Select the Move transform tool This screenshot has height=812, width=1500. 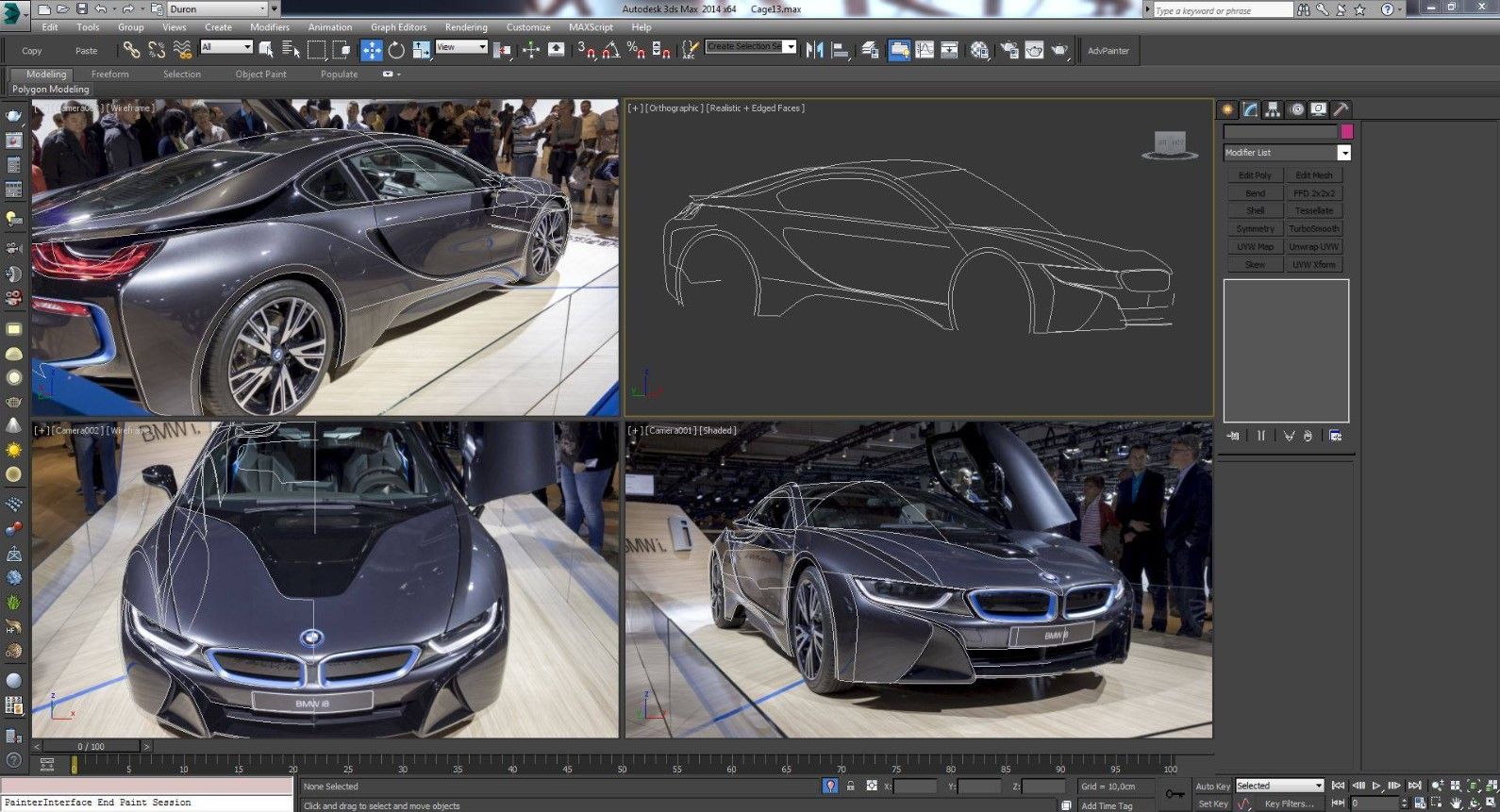pos(372,50)
